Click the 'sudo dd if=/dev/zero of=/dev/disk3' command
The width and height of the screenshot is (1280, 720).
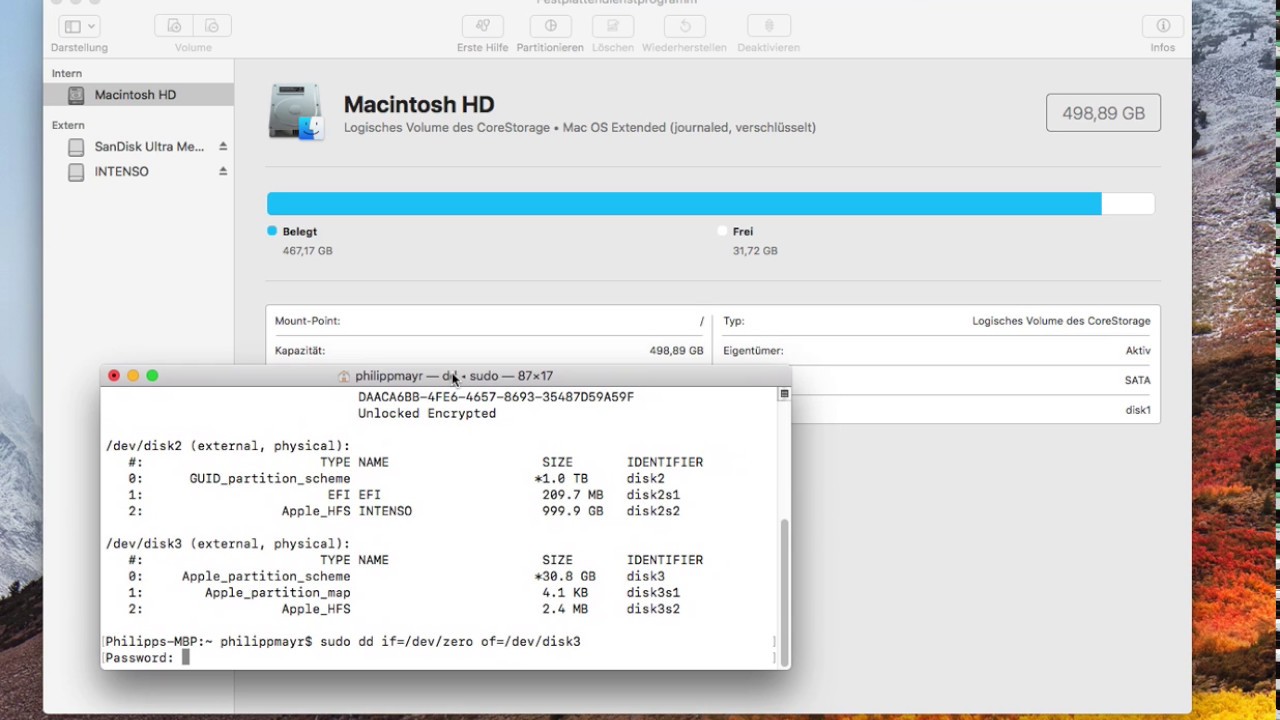pyautogui.click(x=450, y=642)
